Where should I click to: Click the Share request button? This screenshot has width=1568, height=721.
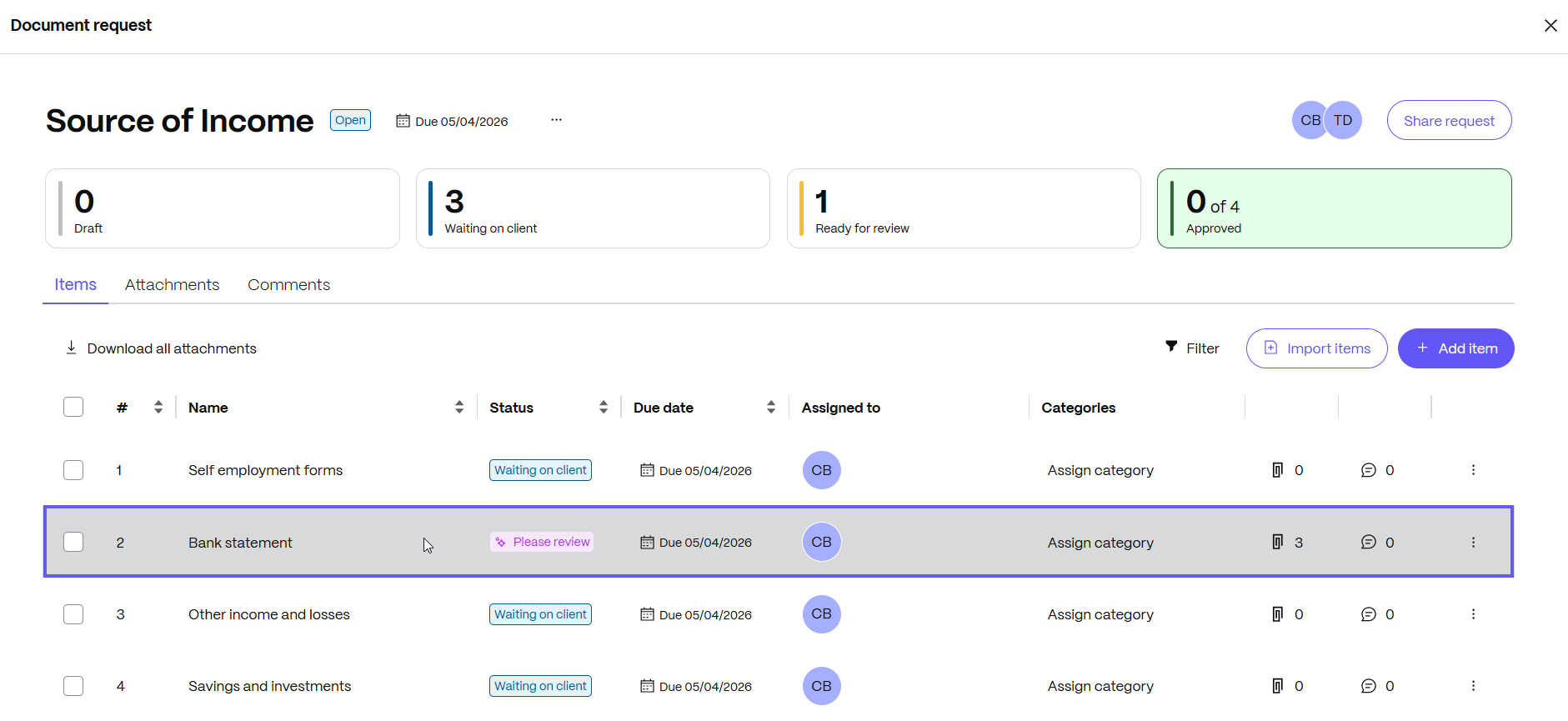[x=1449, y=120]
